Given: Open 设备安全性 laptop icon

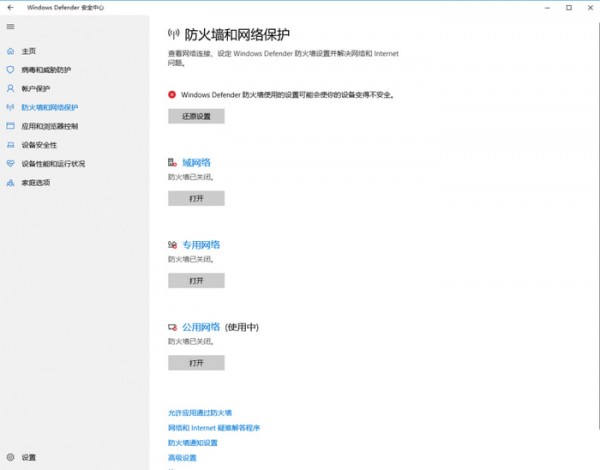Looking at the screenshot, I should point(11,145).
